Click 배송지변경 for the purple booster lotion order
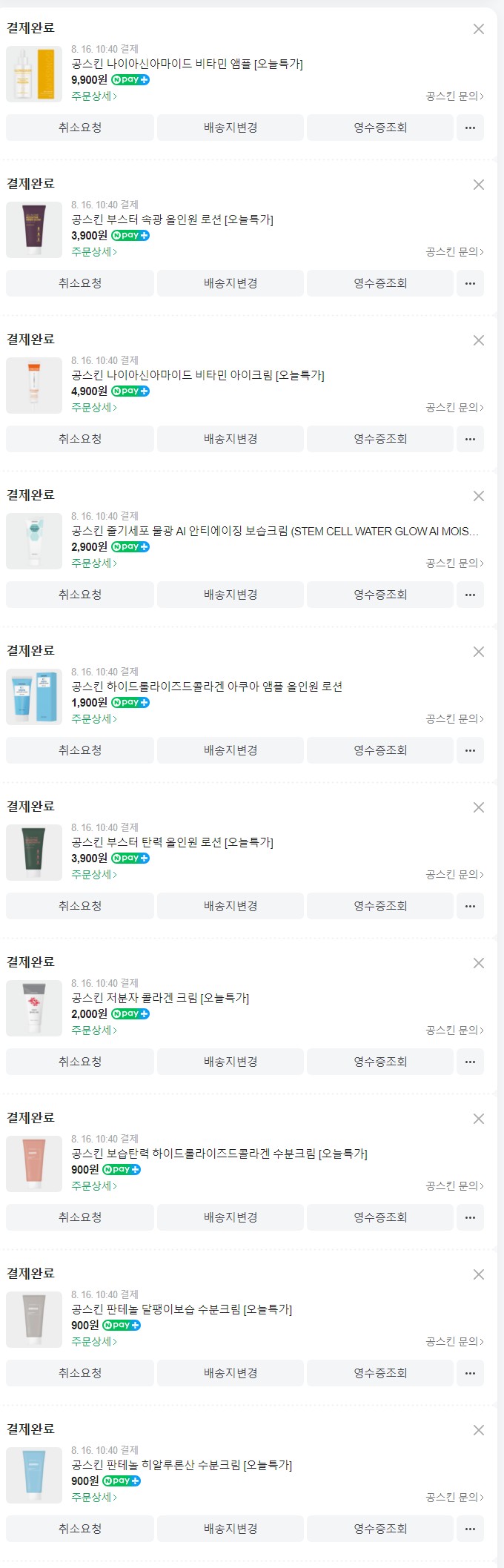The height and width of the screenshot is (1568, 504). click(231, 283)
